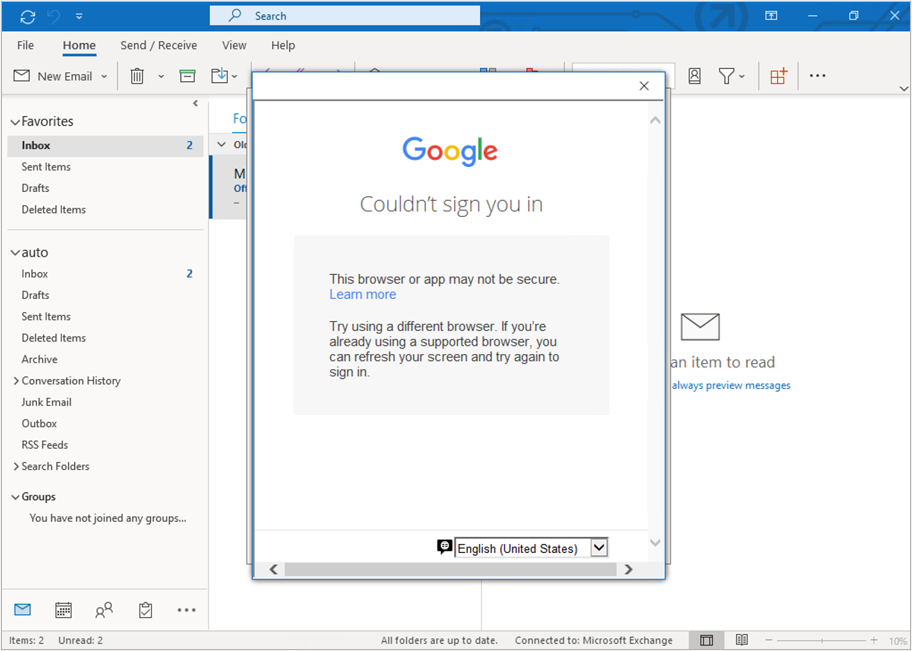The height and width of the screenshot is (651, 912).
Task: Click the Get Add-ins icon
Action: (x=778, y=76)
